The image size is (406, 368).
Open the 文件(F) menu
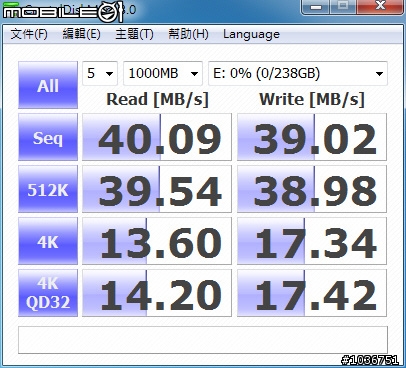pos(29,34)
